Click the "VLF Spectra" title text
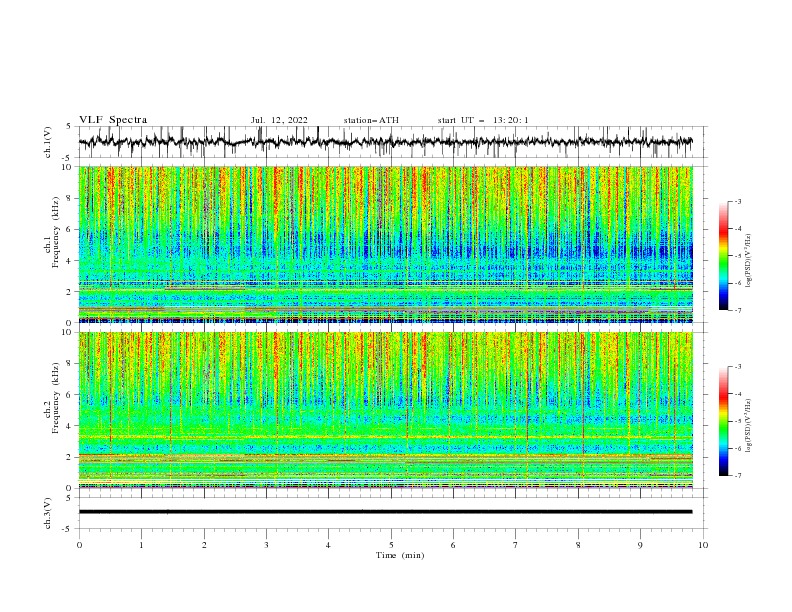 click(113, 120)
